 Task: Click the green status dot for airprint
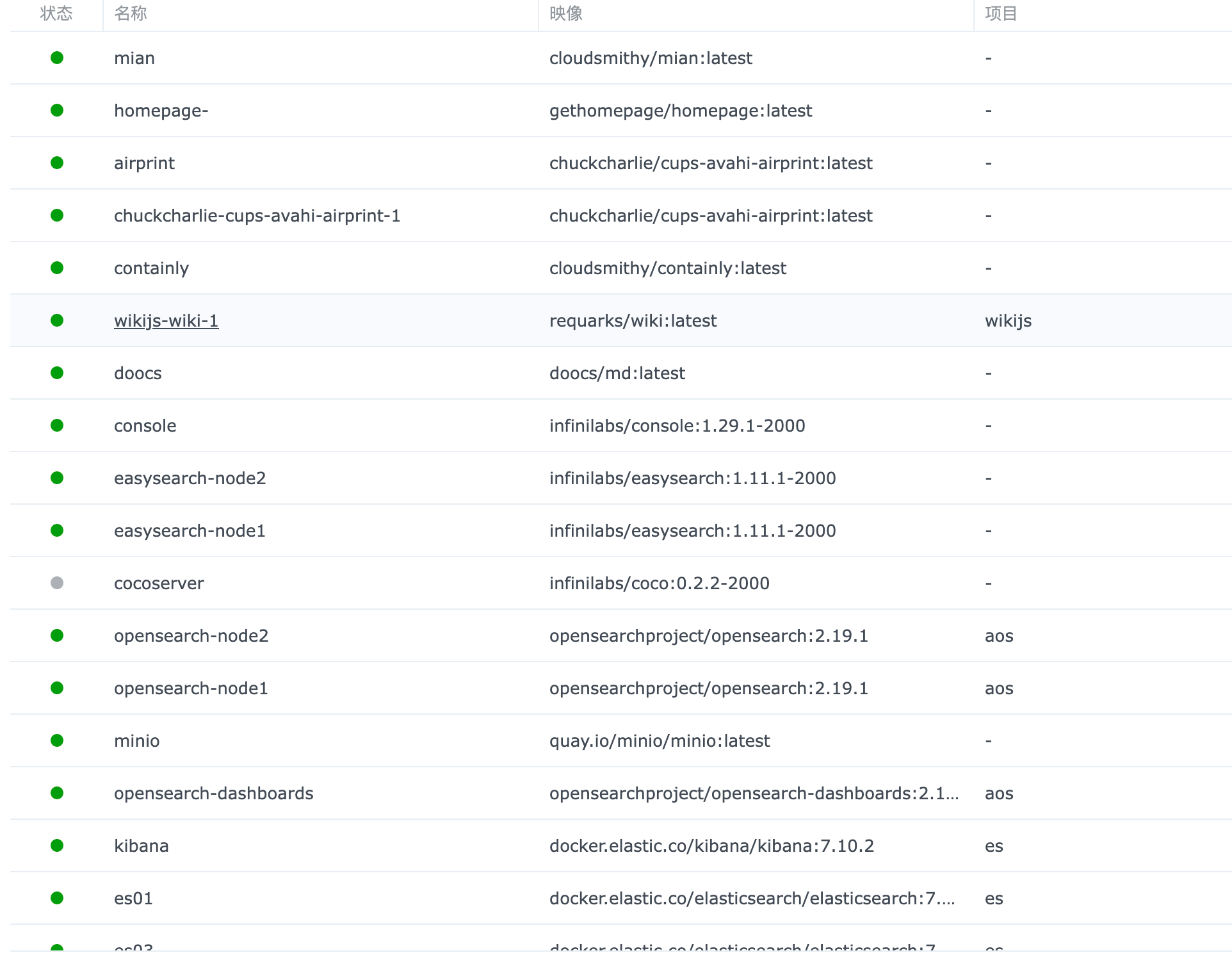point(57,163)
